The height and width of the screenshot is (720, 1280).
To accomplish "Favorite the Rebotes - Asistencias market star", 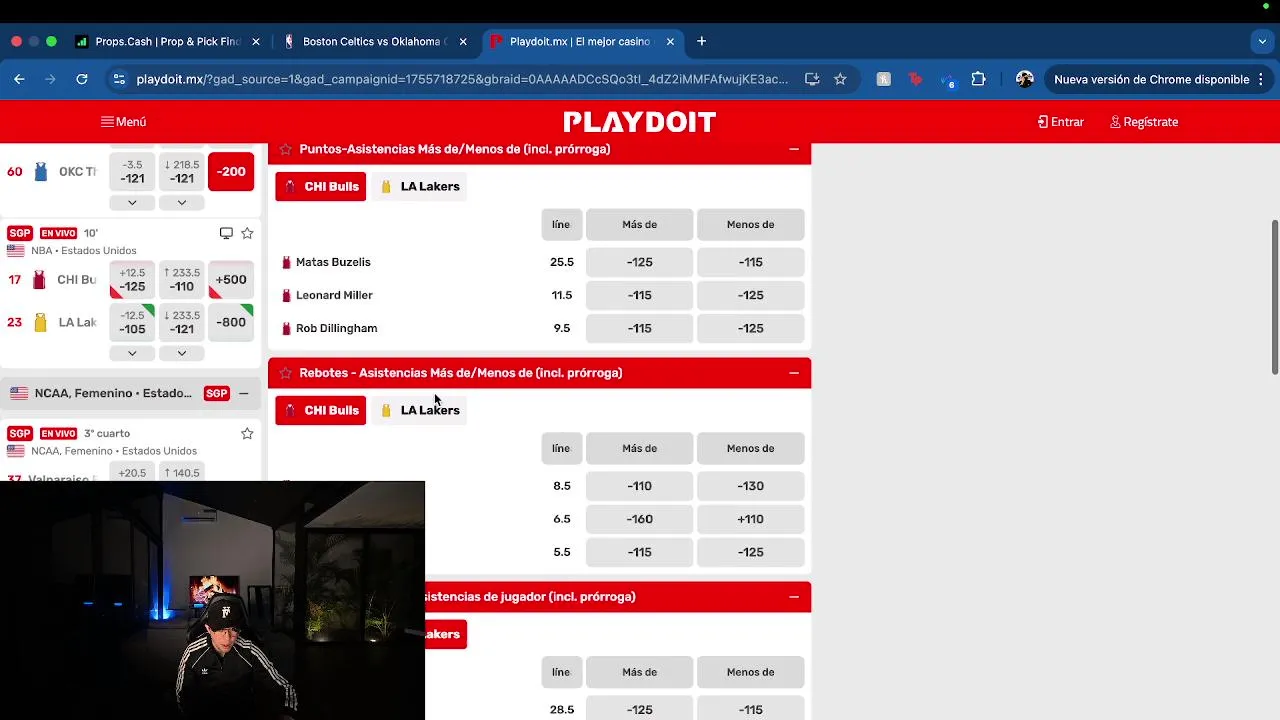I will point(285,373).
